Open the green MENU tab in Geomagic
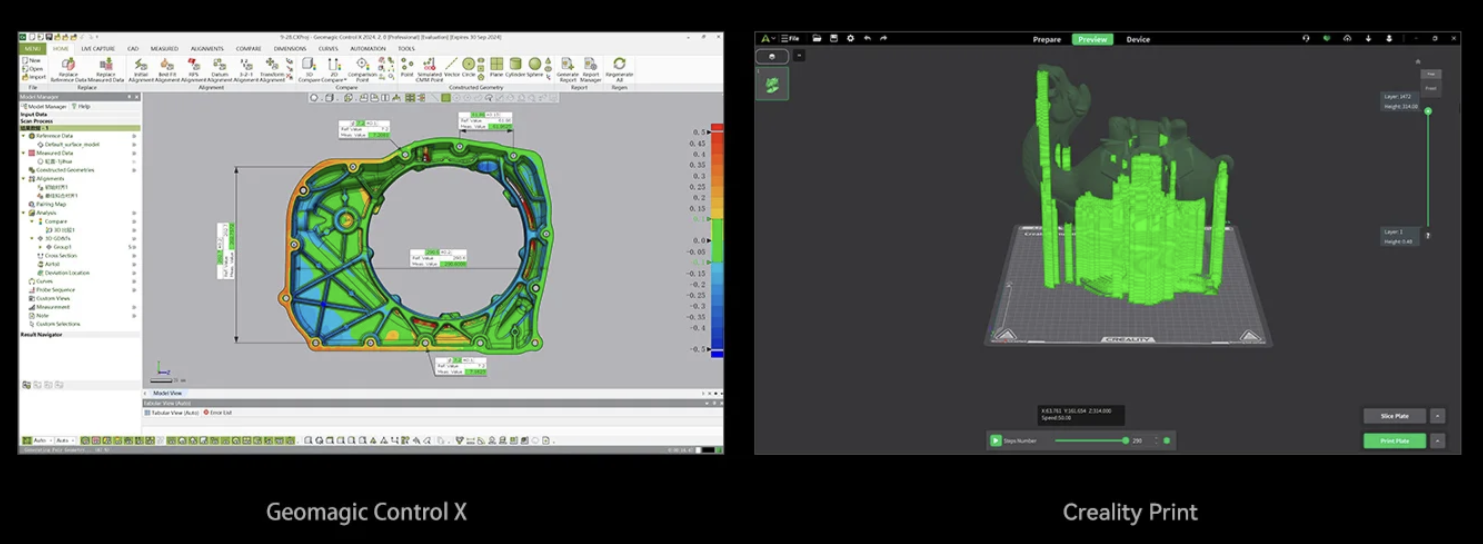This screenshot has width=1483, height=544. coord(31,49)
